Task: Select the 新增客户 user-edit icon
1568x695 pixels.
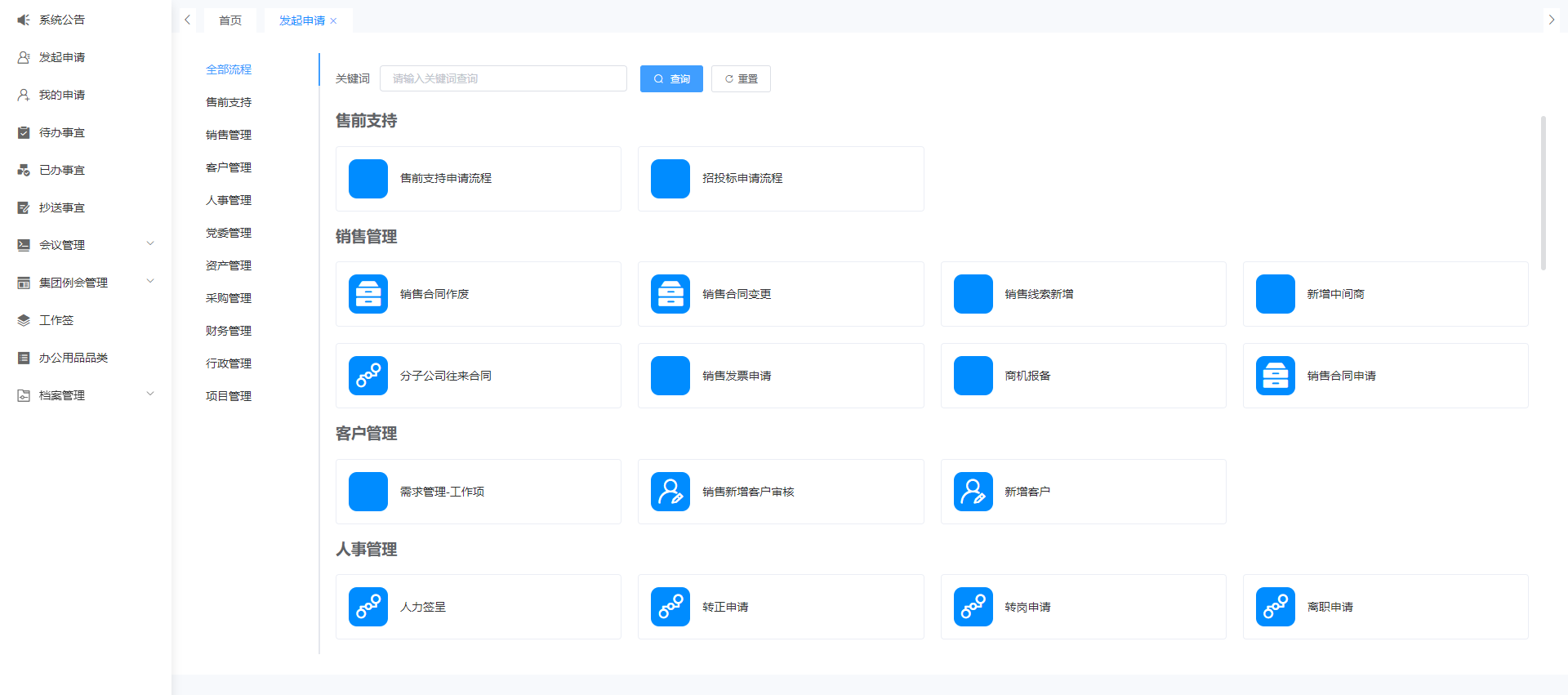Action: point(973,492)
